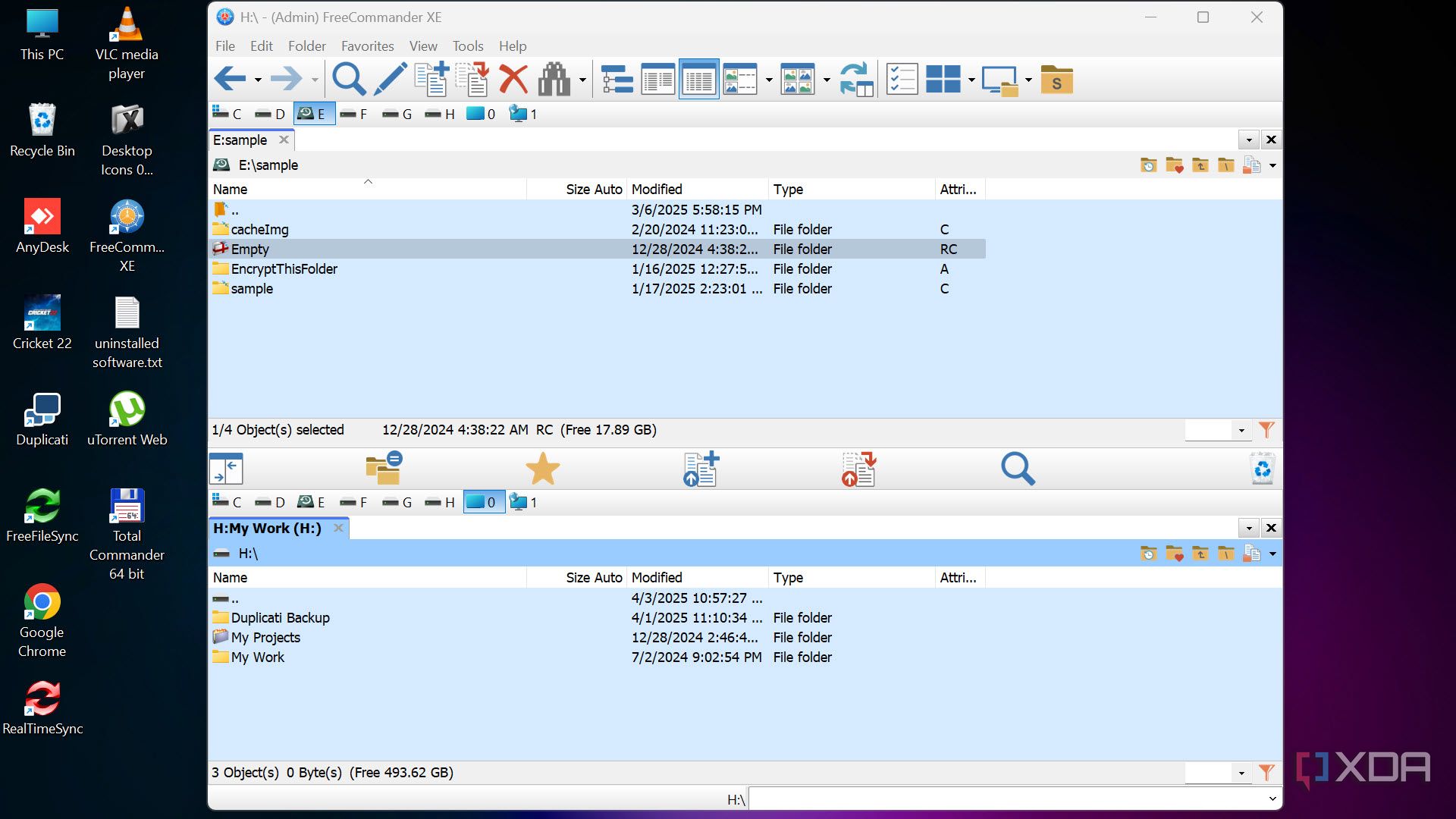Expand the command line history dropdown
1456x819 pixels.
tap(1272, 799)
